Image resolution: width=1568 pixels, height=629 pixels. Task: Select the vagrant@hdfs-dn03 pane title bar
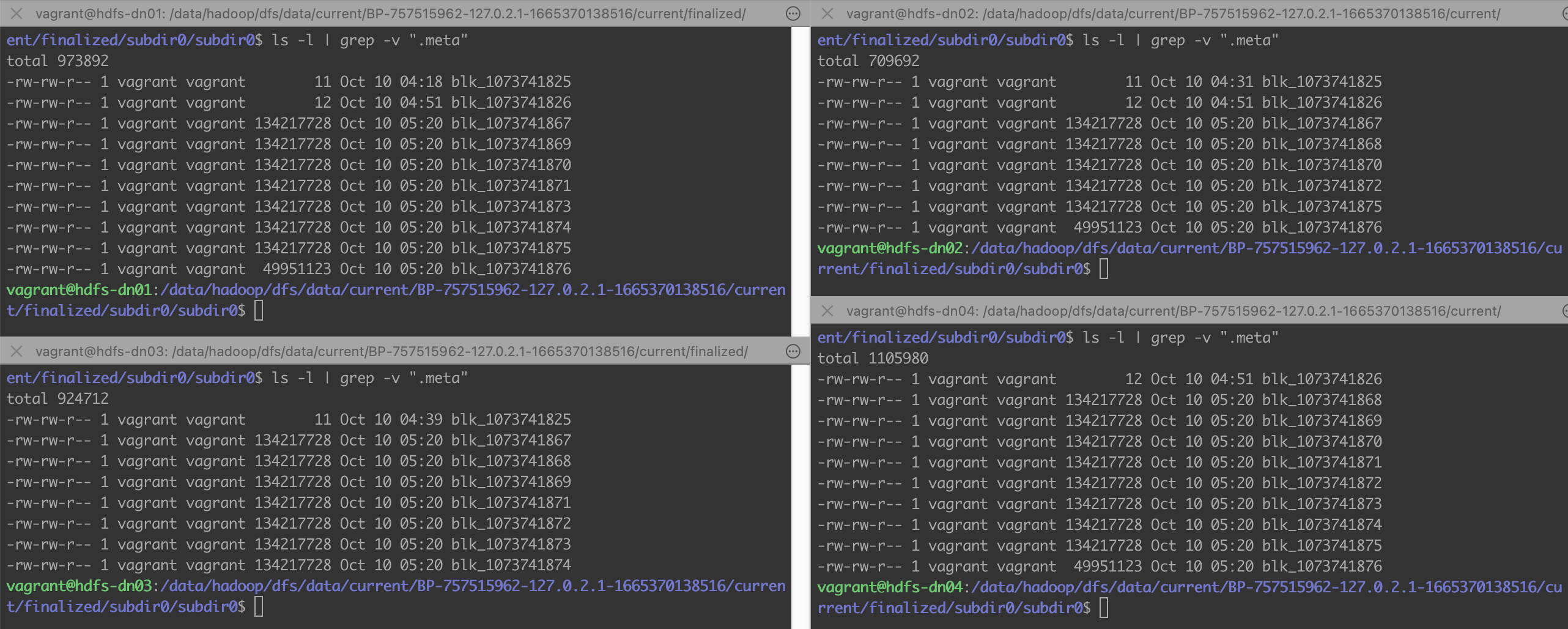pos(391,351)
